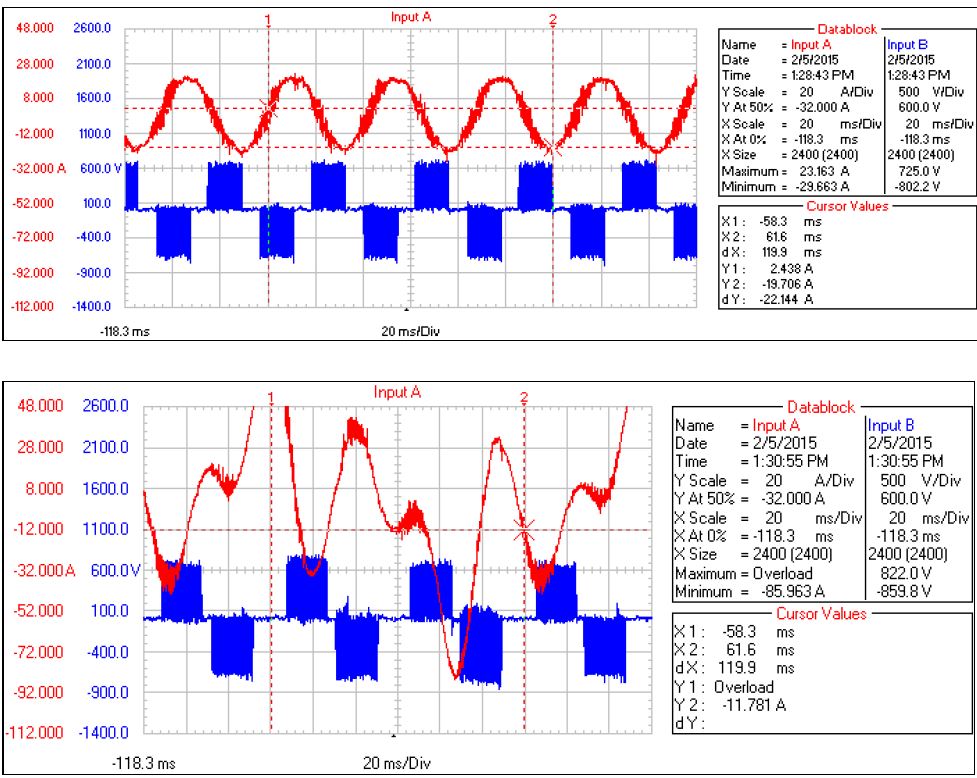
Task: Click cursor 1 label above the bottom graph
Action: (271, 397)
